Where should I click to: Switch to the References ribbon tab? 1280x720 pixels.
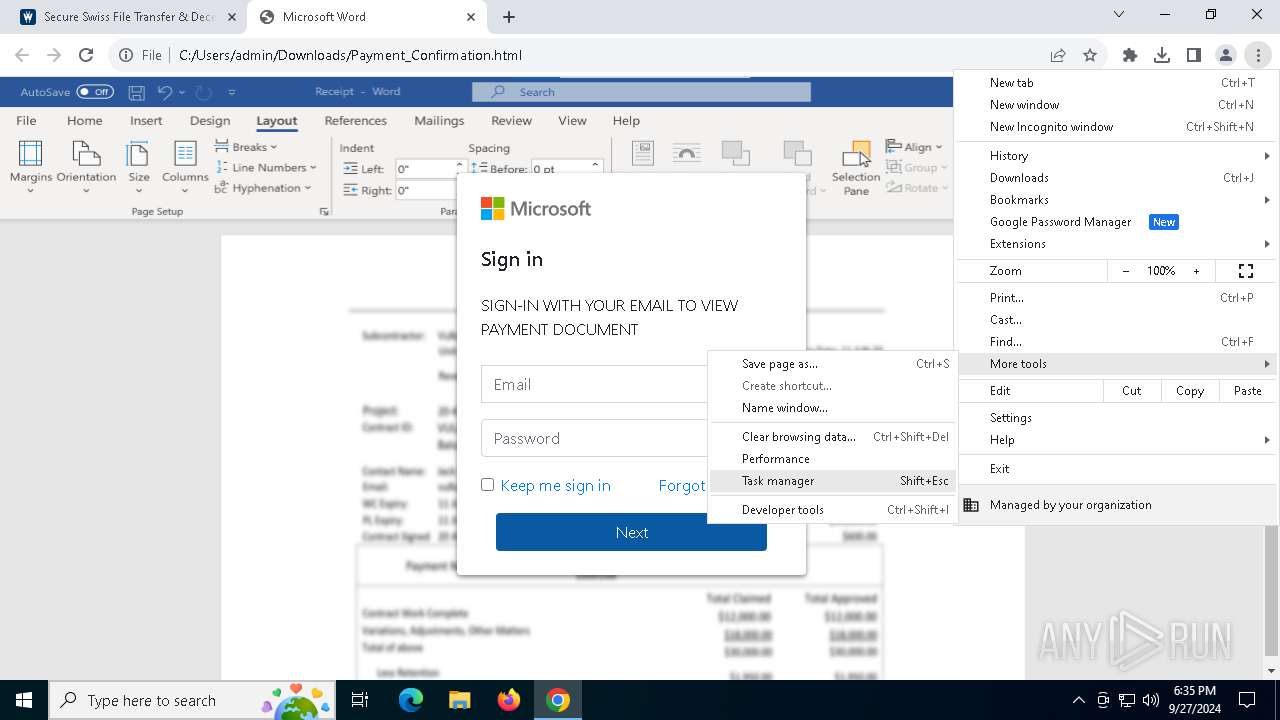[355, 121]
